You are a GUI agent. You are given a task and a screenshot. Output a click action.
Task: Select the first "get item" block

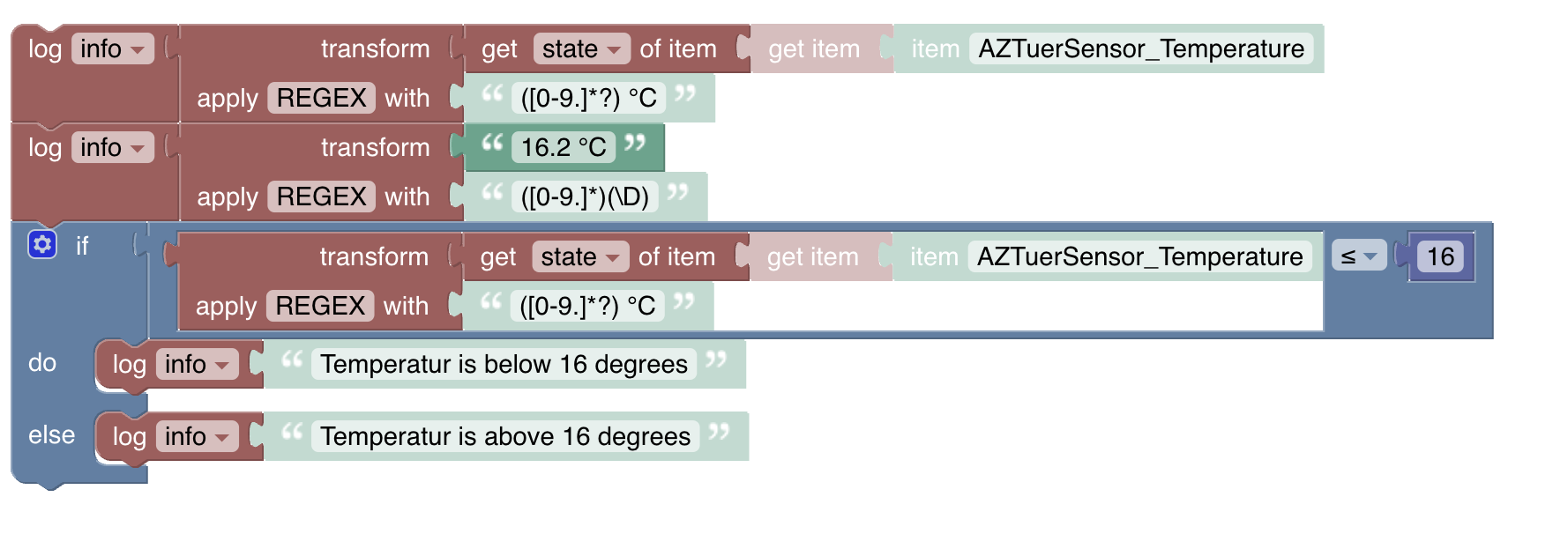click(813, 49)
